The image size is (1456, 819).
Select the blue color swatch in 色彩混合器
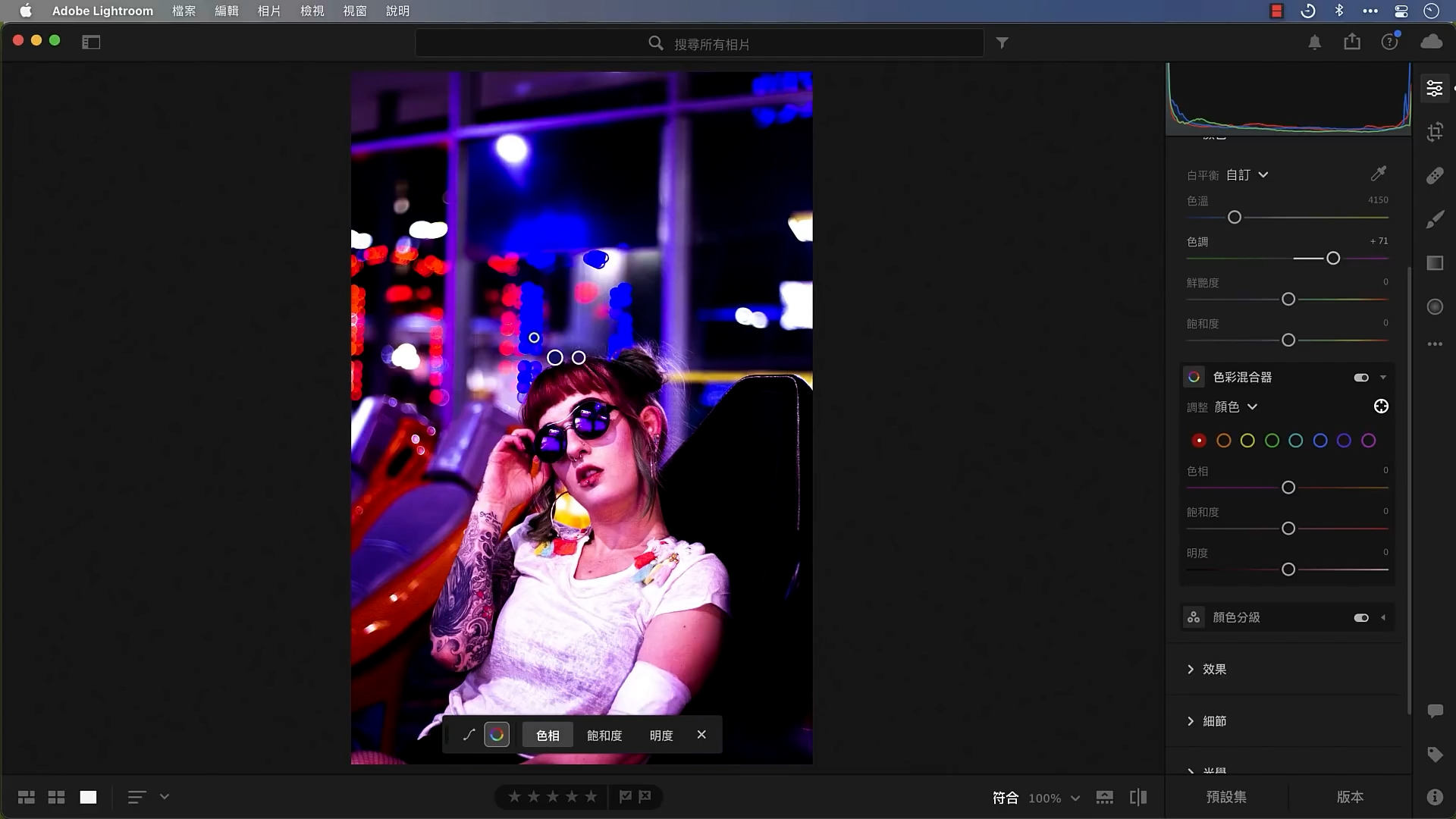[x=1319, y=440]
